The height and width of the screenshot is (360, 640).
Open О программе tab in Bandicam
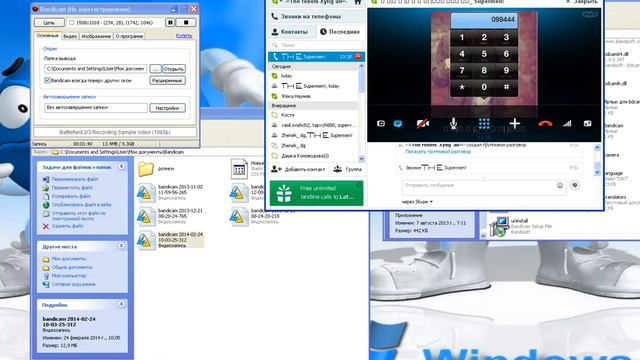(x=129, y=36)
